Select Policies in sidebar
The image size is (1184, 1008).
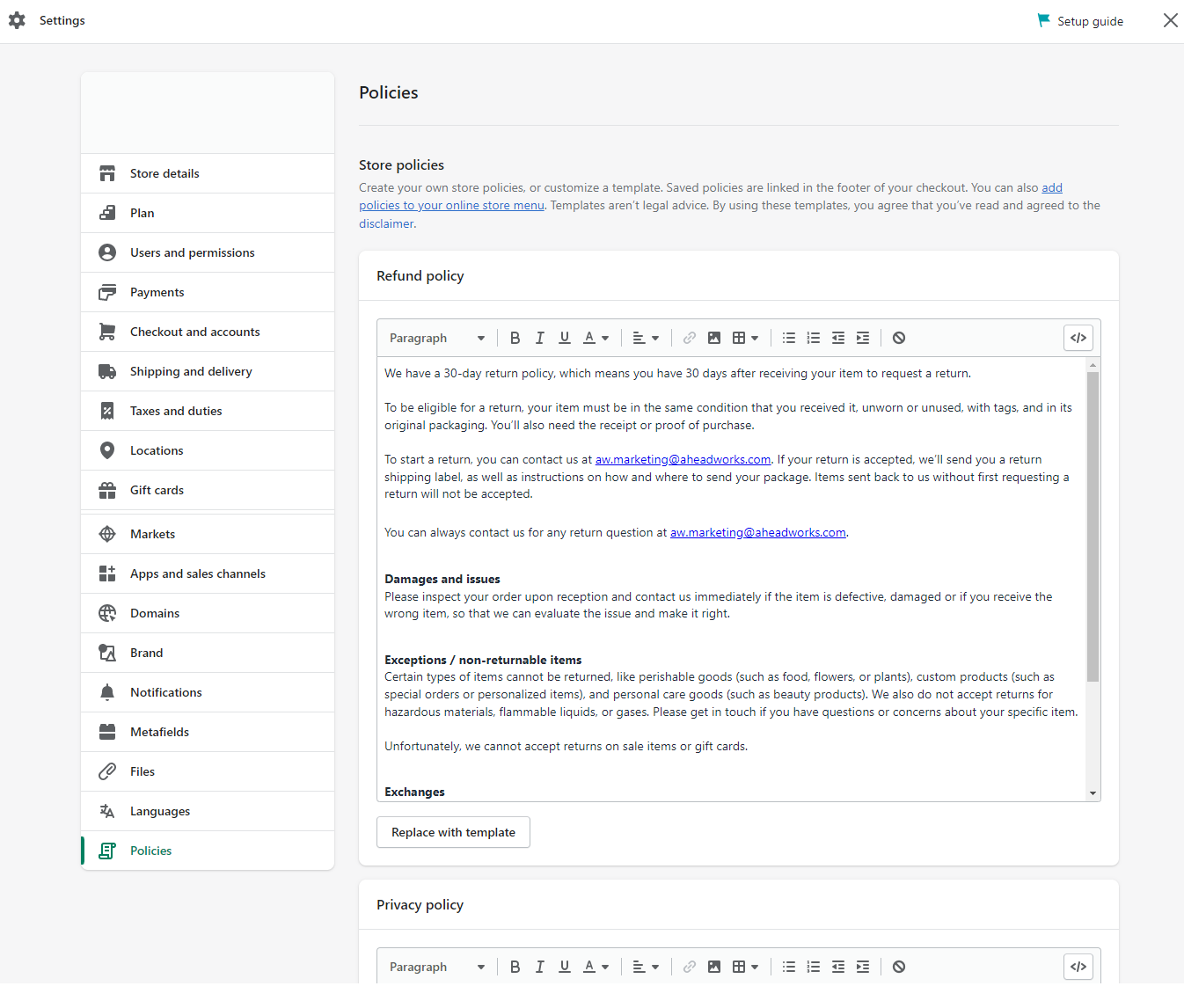[208, 851]
